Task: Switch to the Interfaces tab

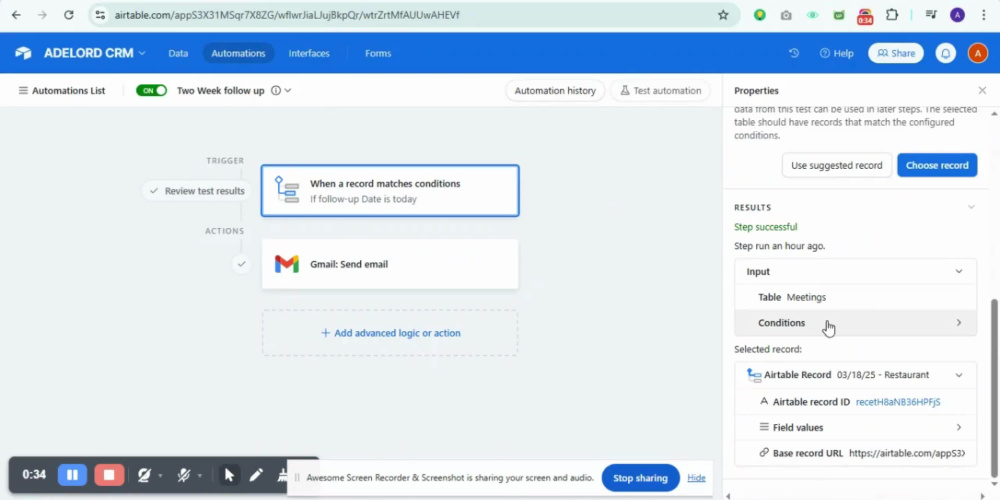Action: click(x=309, y=53)
